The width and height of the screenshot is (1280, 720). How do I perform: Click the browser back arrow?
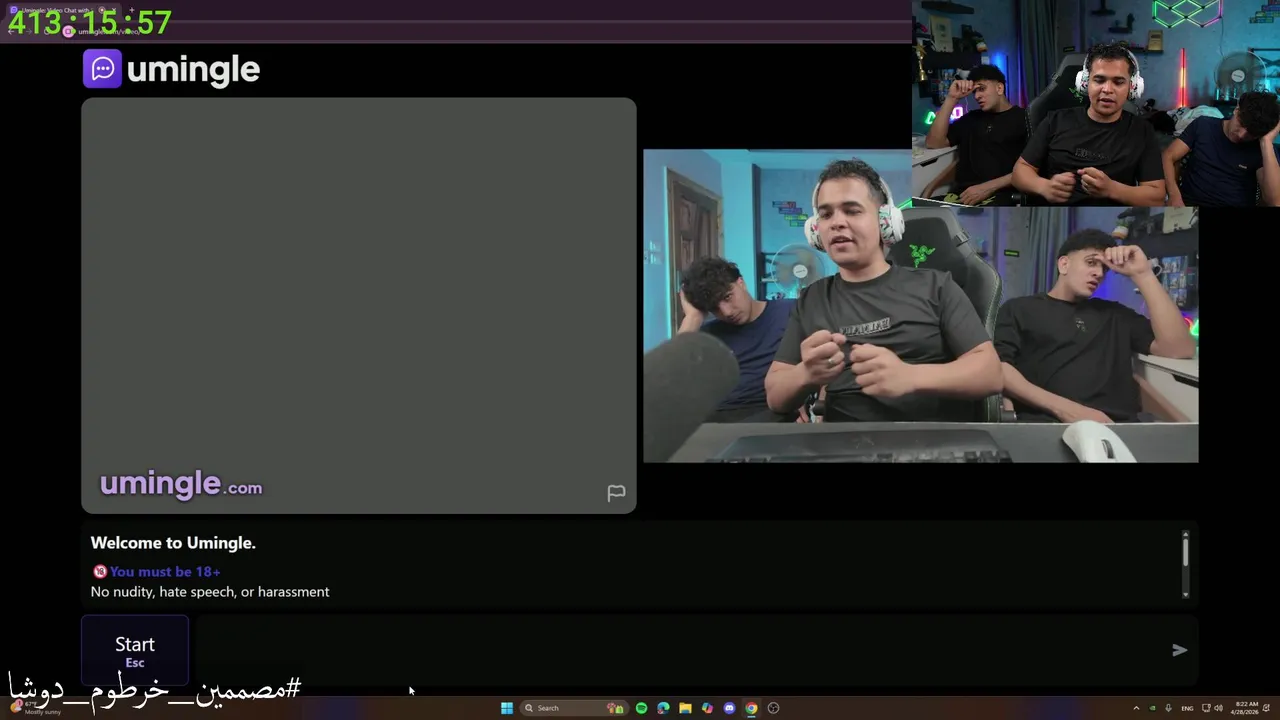11,32
